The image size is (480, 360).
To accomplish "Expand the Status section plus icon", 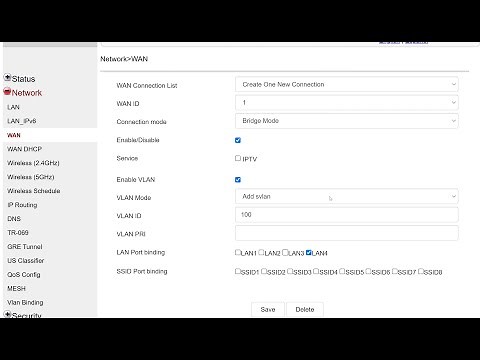I will (7, 77).
